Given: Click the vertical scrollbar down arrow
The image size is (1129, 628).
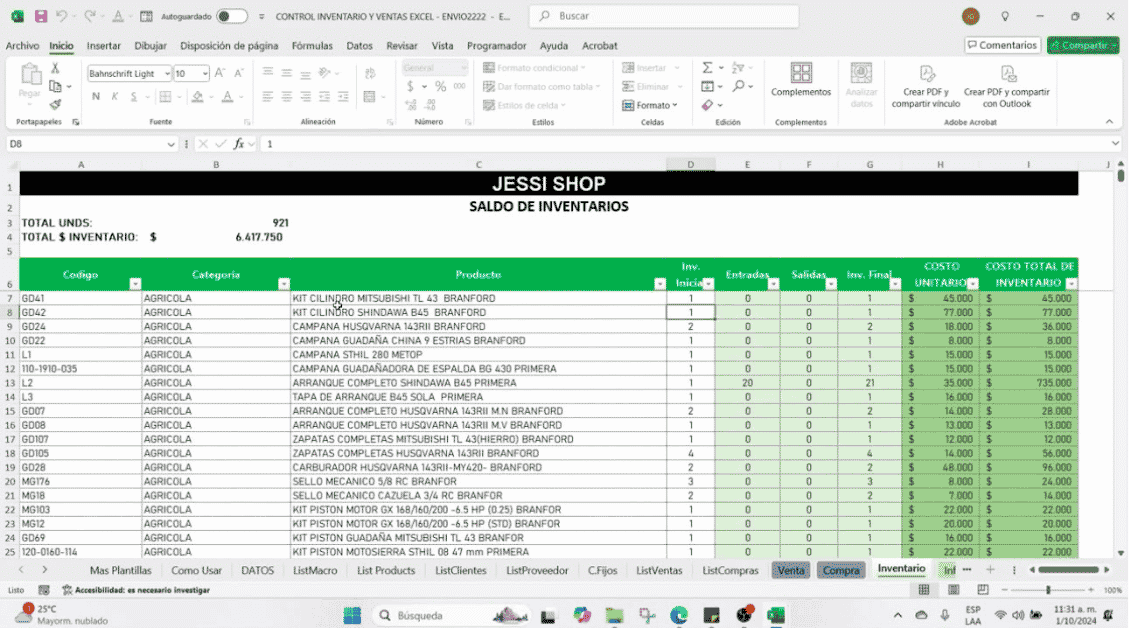Looking at the screenshot, I should [x=1120, y=553].
